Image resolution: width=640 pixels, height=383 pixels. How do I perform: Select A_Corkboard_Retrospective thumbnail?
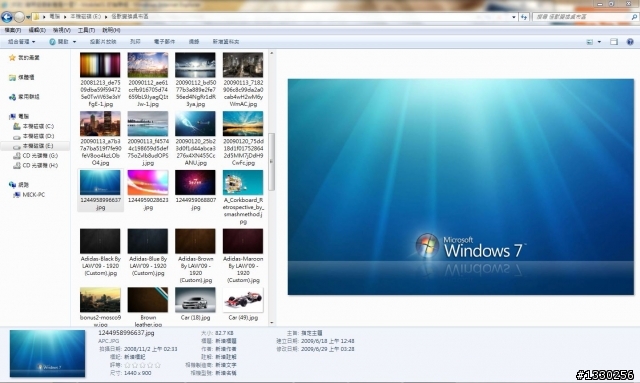coord(243,183)
